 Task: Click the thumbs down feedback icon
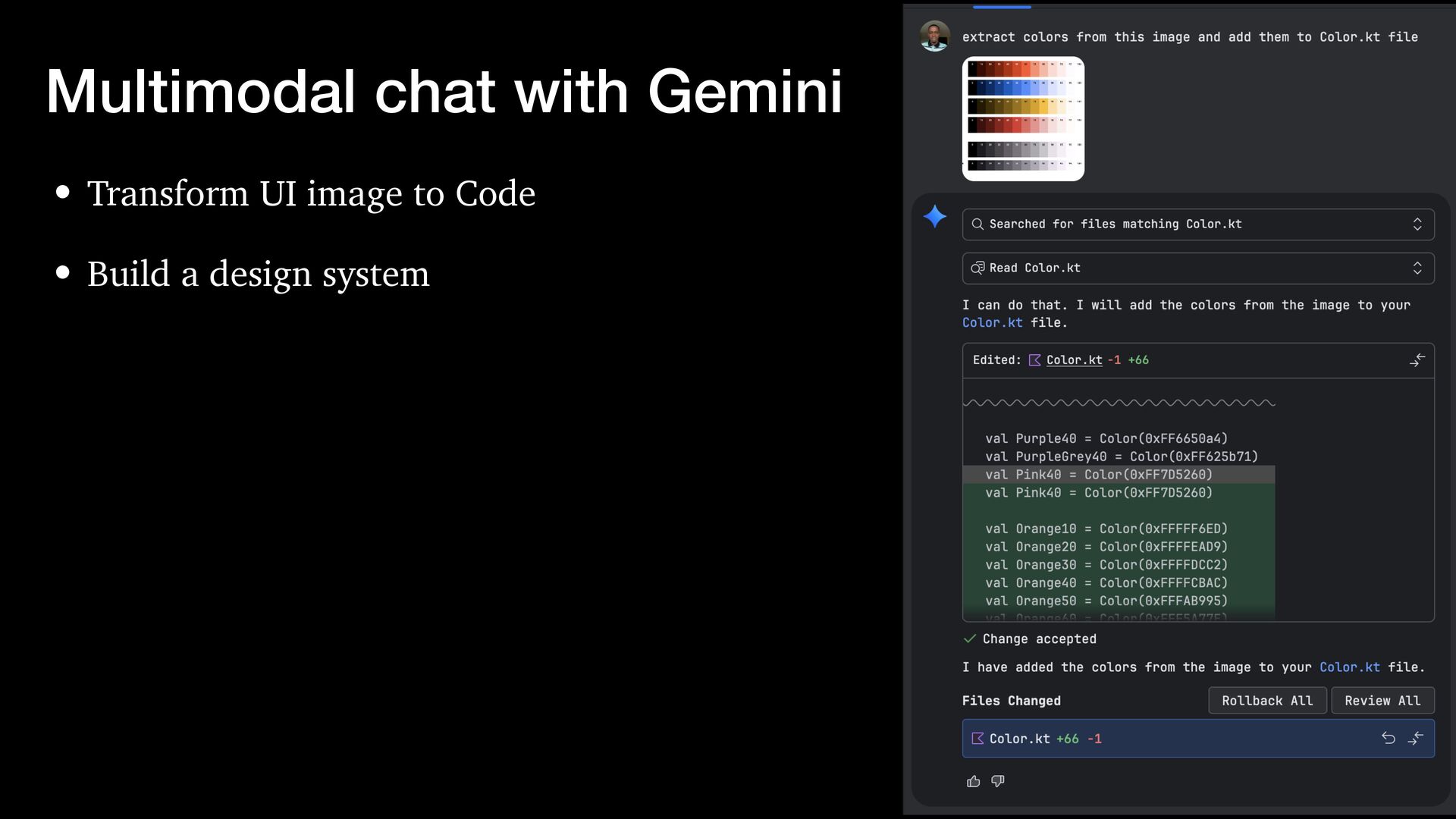(998, 781)
